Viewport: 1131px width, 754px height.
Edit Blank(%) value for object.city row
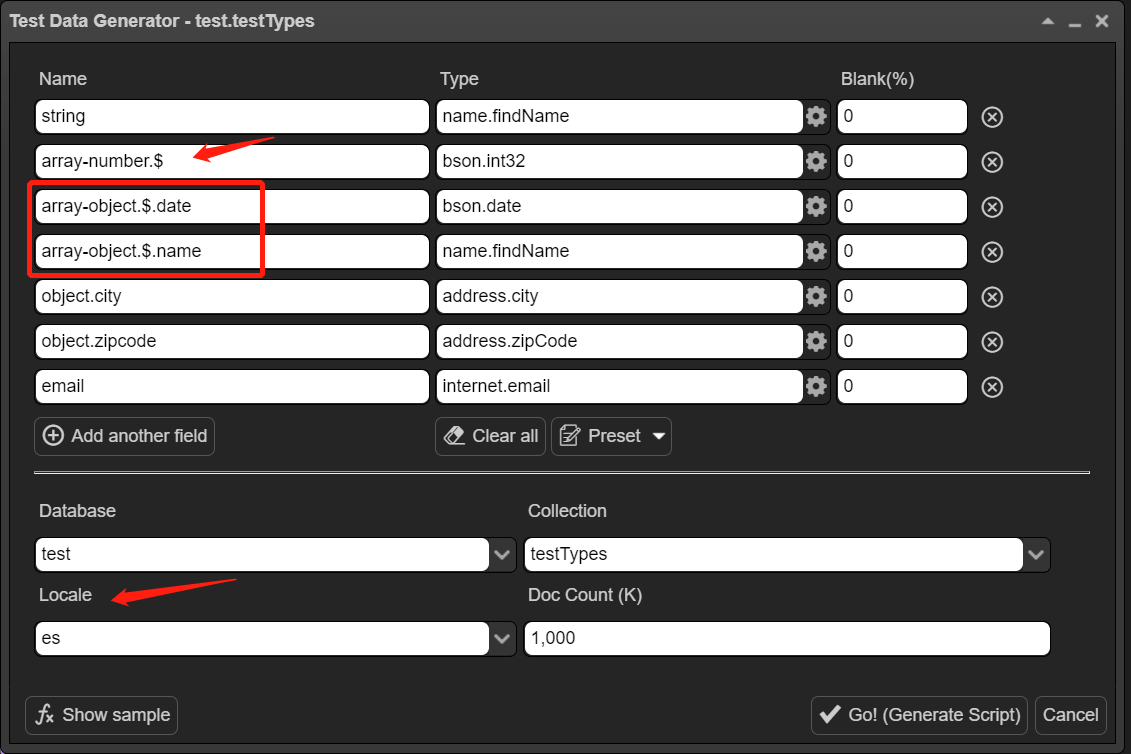tap(902, 296)
